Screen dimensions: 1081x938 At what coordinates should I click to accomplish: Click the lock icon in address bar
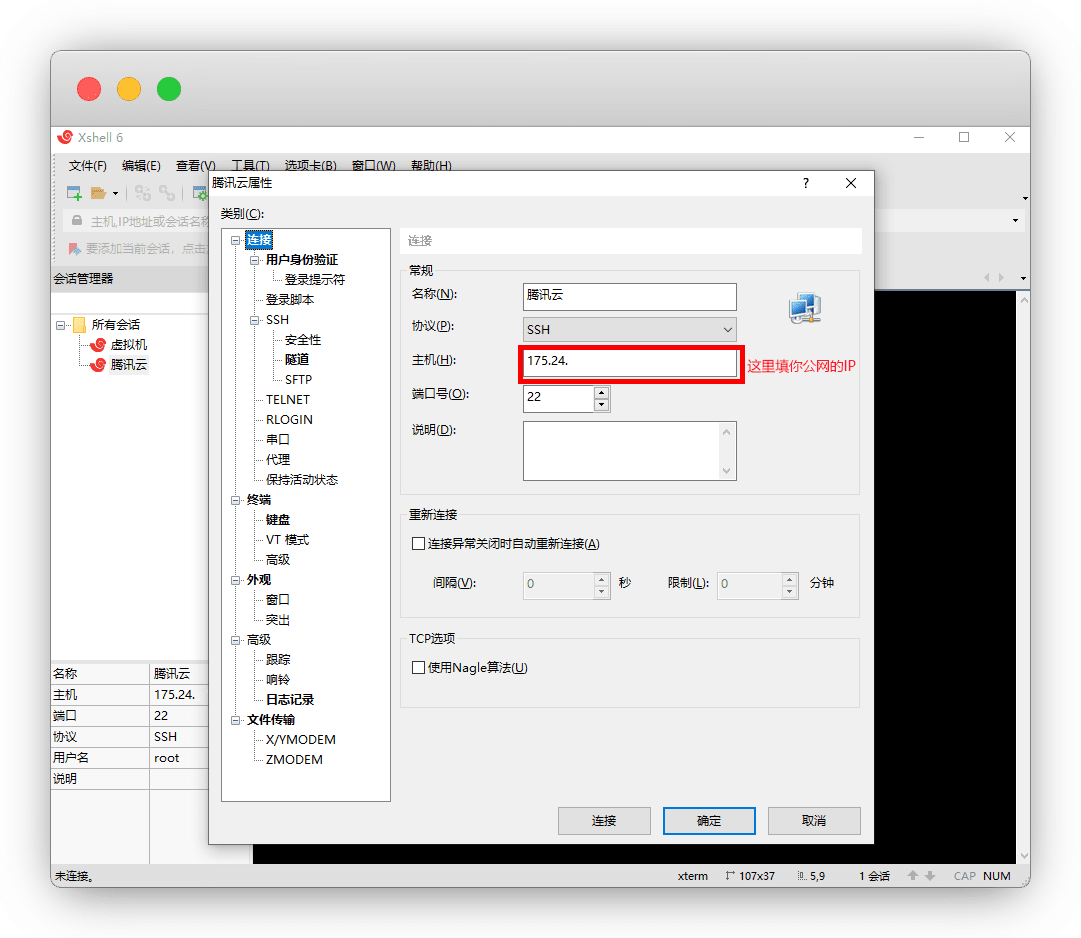point(77,221)
